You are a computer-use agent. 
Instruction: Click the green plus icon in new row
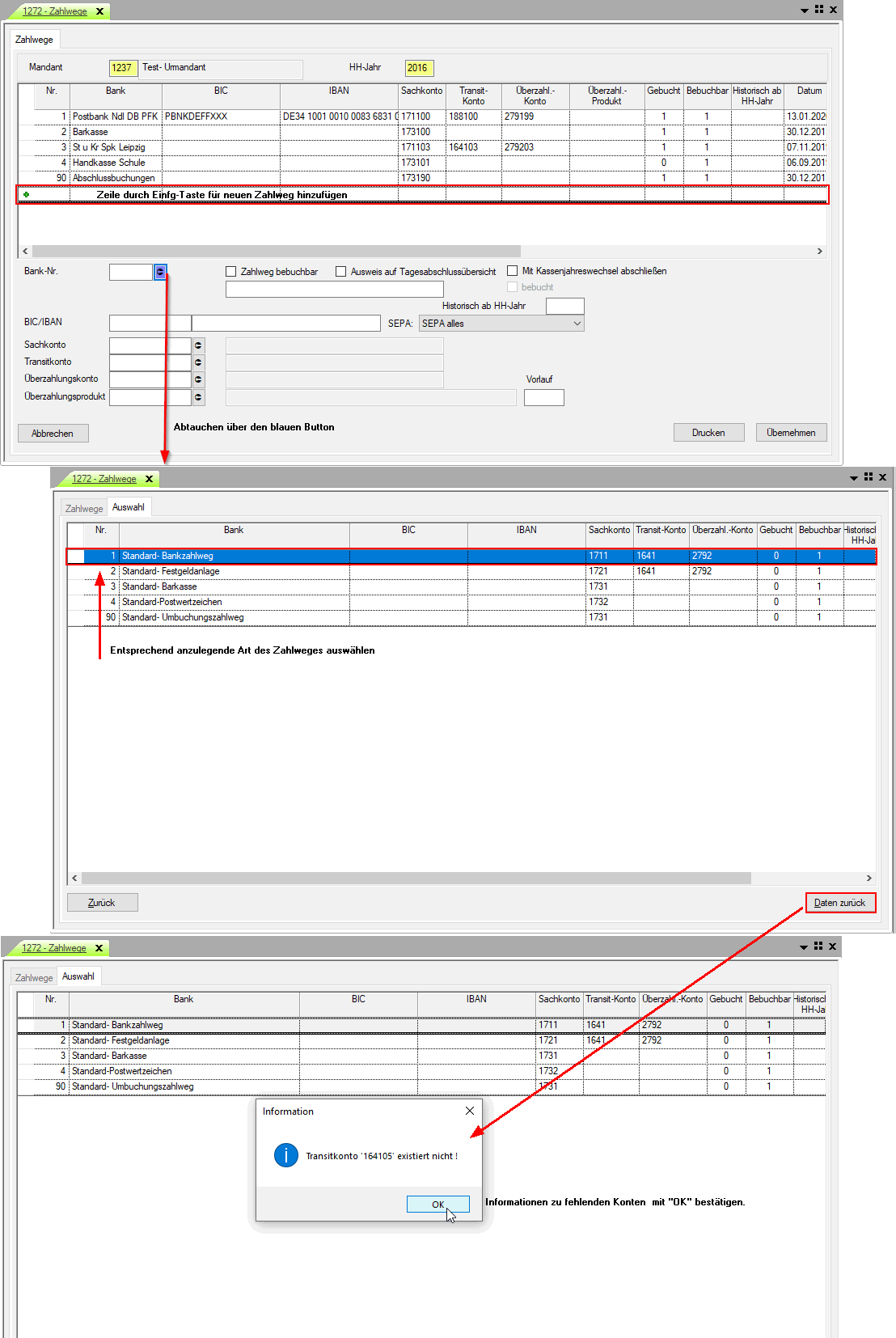click(26, 195)
